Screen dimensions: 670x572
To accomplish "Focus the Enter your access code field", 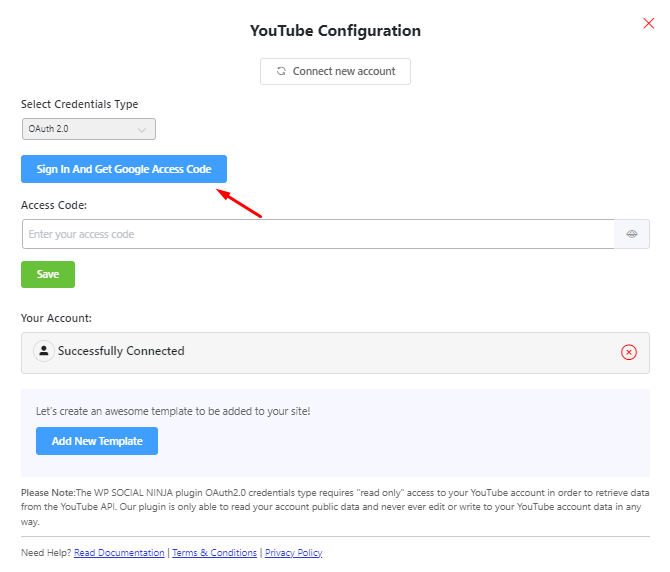I will [318, 234].
